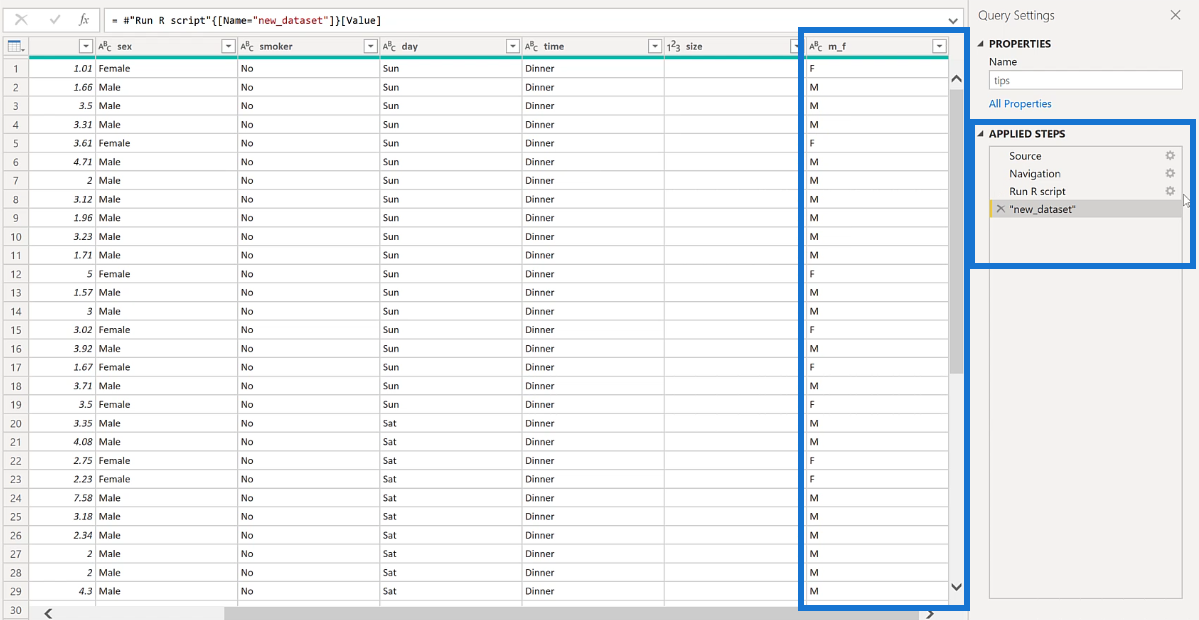This screenshot has height=620, width=1199.
Task: Select row number 24
Action: (x=15, y=498)
